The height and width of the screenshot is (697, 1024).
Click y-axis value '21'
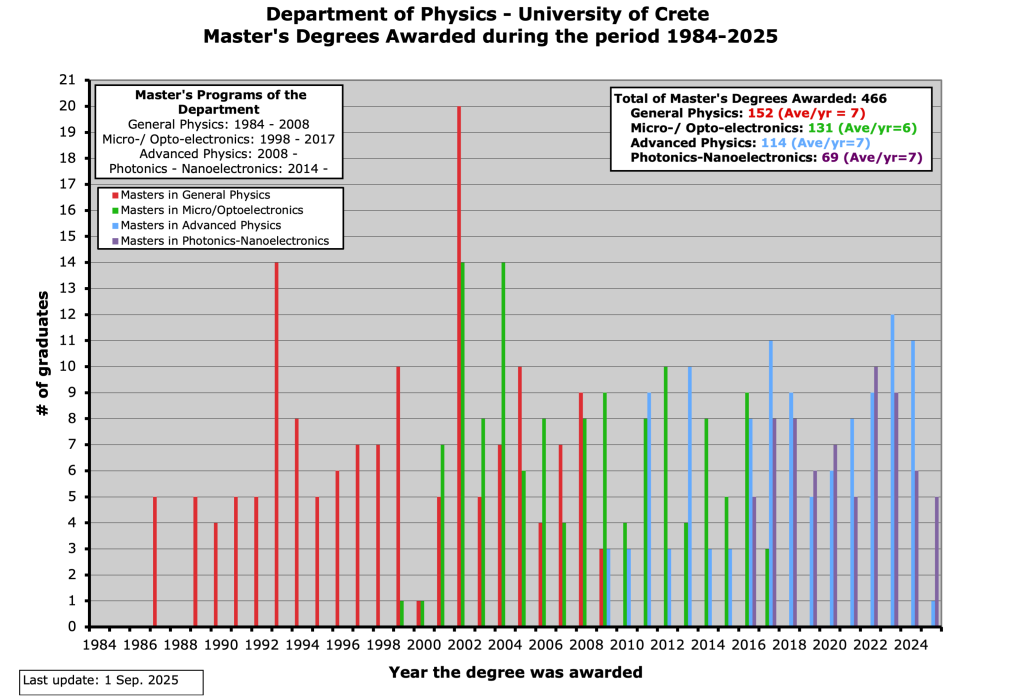click(68, 80)
